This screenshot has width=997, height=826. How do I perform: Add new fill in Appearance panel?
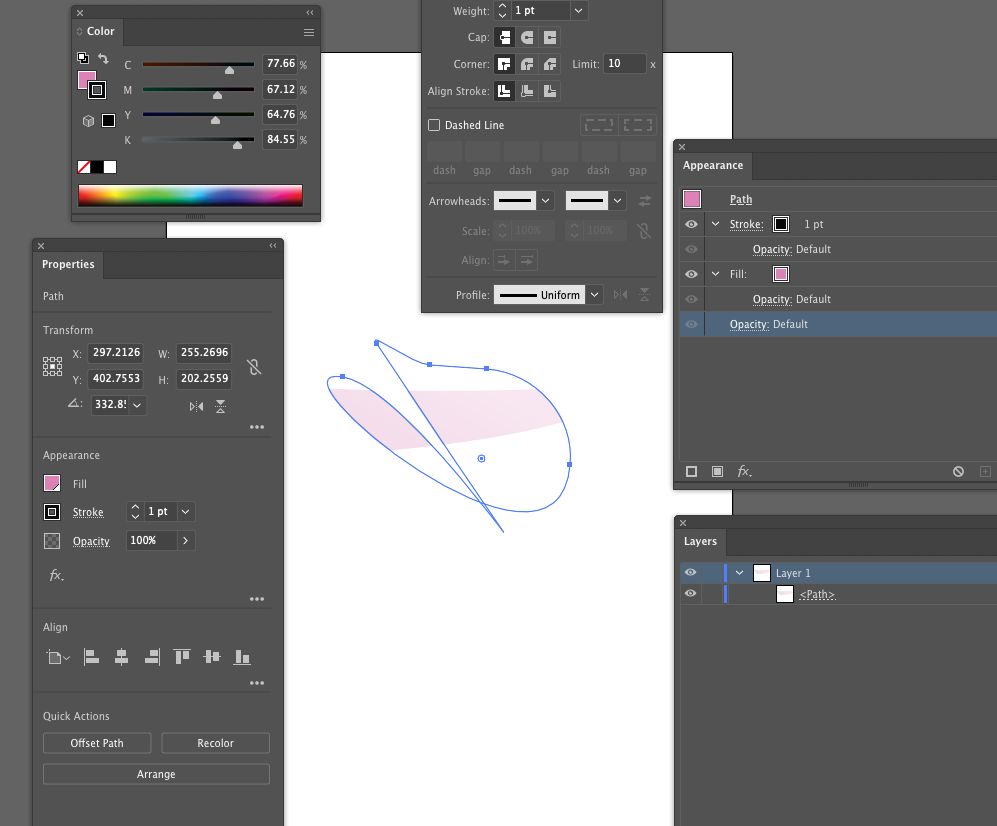[x=717, y=471]
